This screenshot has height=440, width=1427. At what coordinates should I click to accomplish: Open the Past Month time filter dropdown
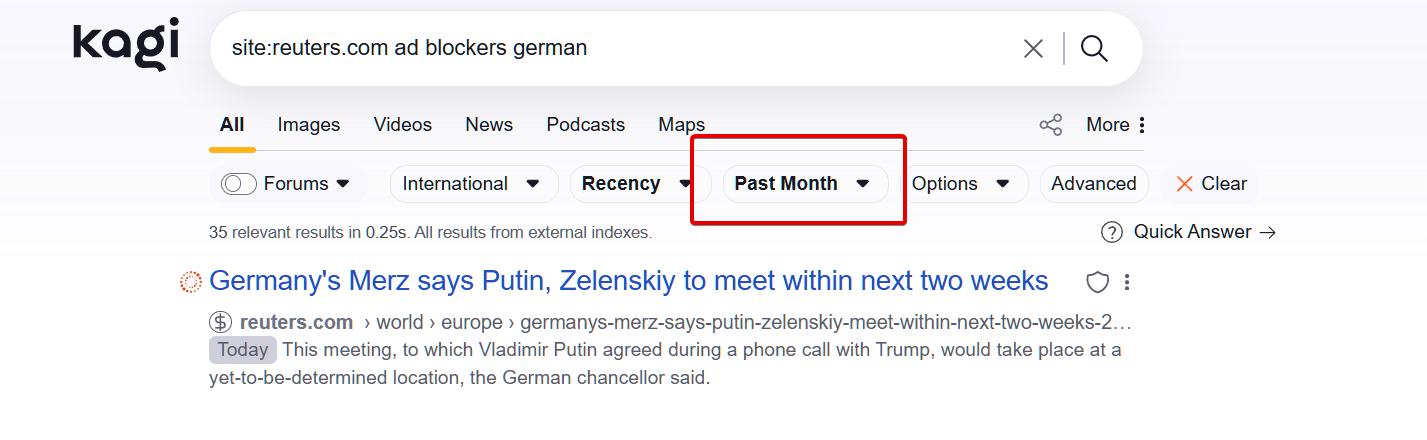click(803, 184)
